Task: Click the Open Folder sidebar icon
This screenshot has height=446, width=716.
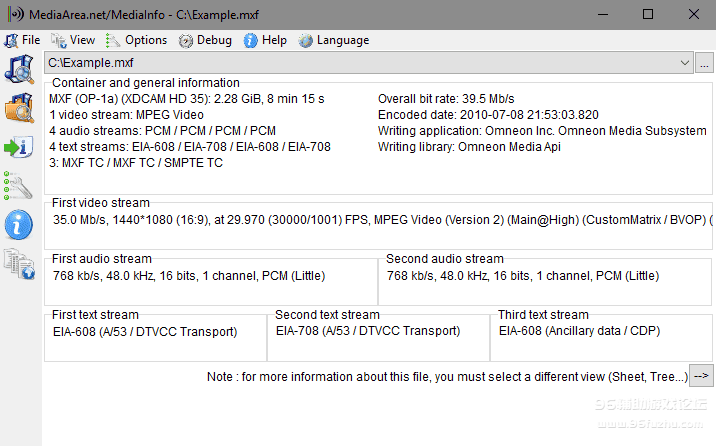Action: (x=20, y=108)
